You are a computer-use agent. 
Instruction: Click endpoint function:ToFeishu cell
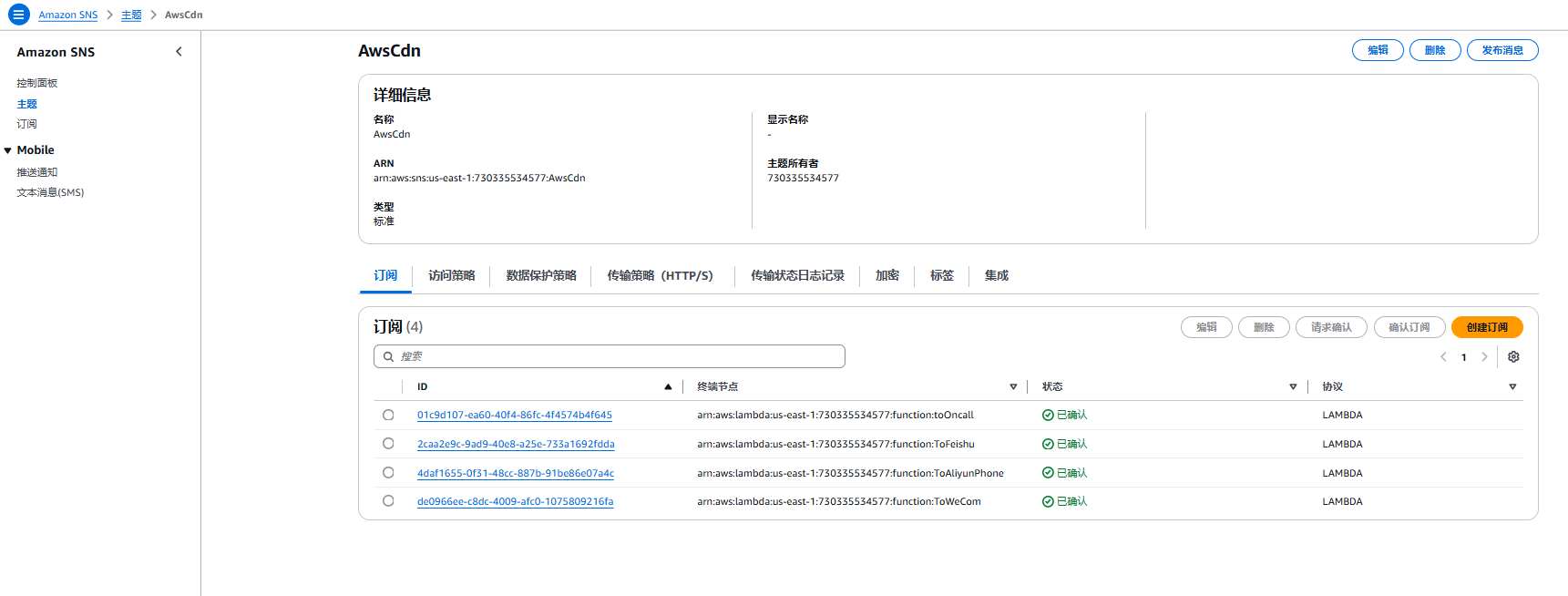(x=835, y=444)
